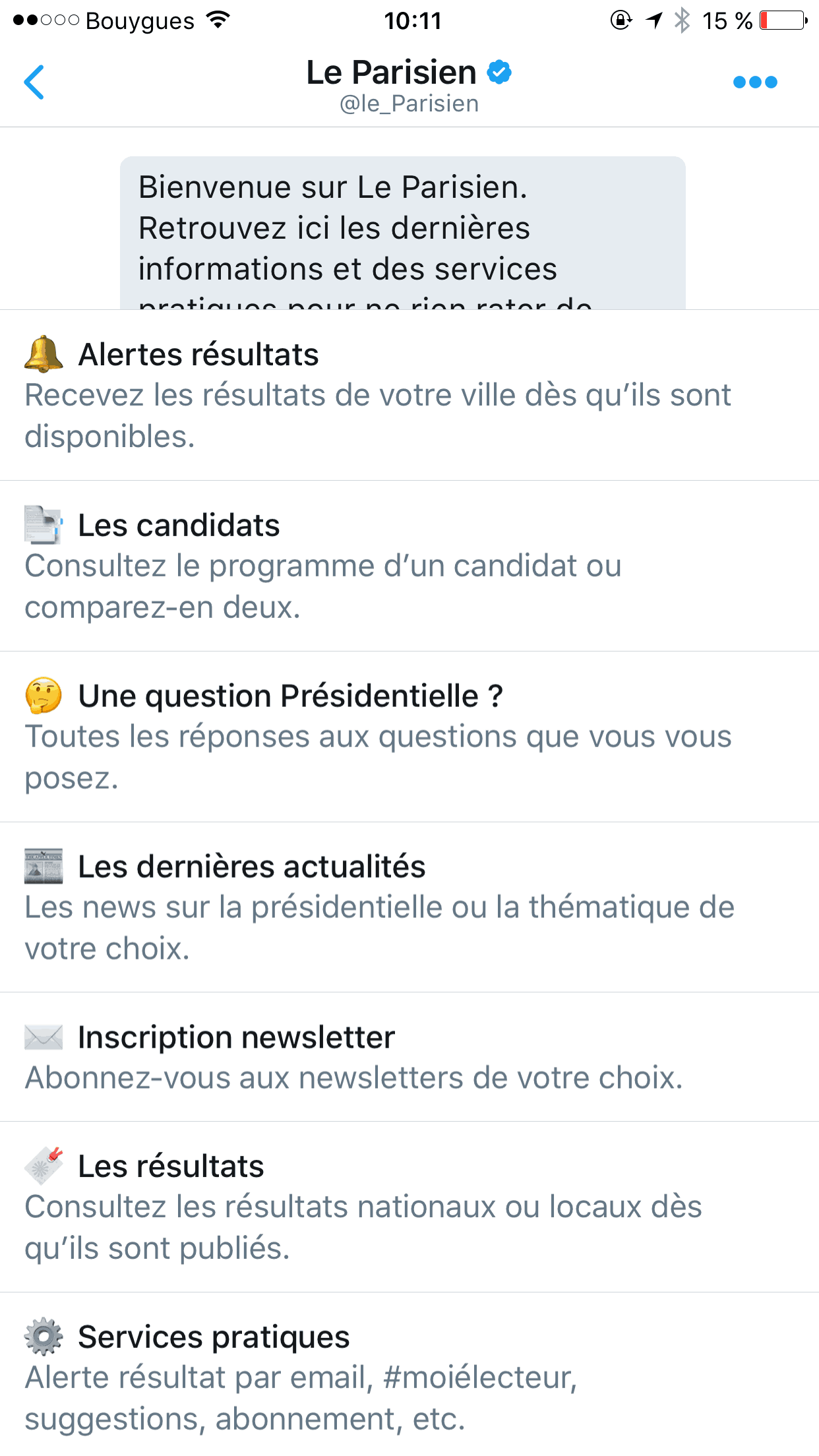Tap the ballot icon beside Les résultats
The image size is (819, 1456).
(44, 1166)
